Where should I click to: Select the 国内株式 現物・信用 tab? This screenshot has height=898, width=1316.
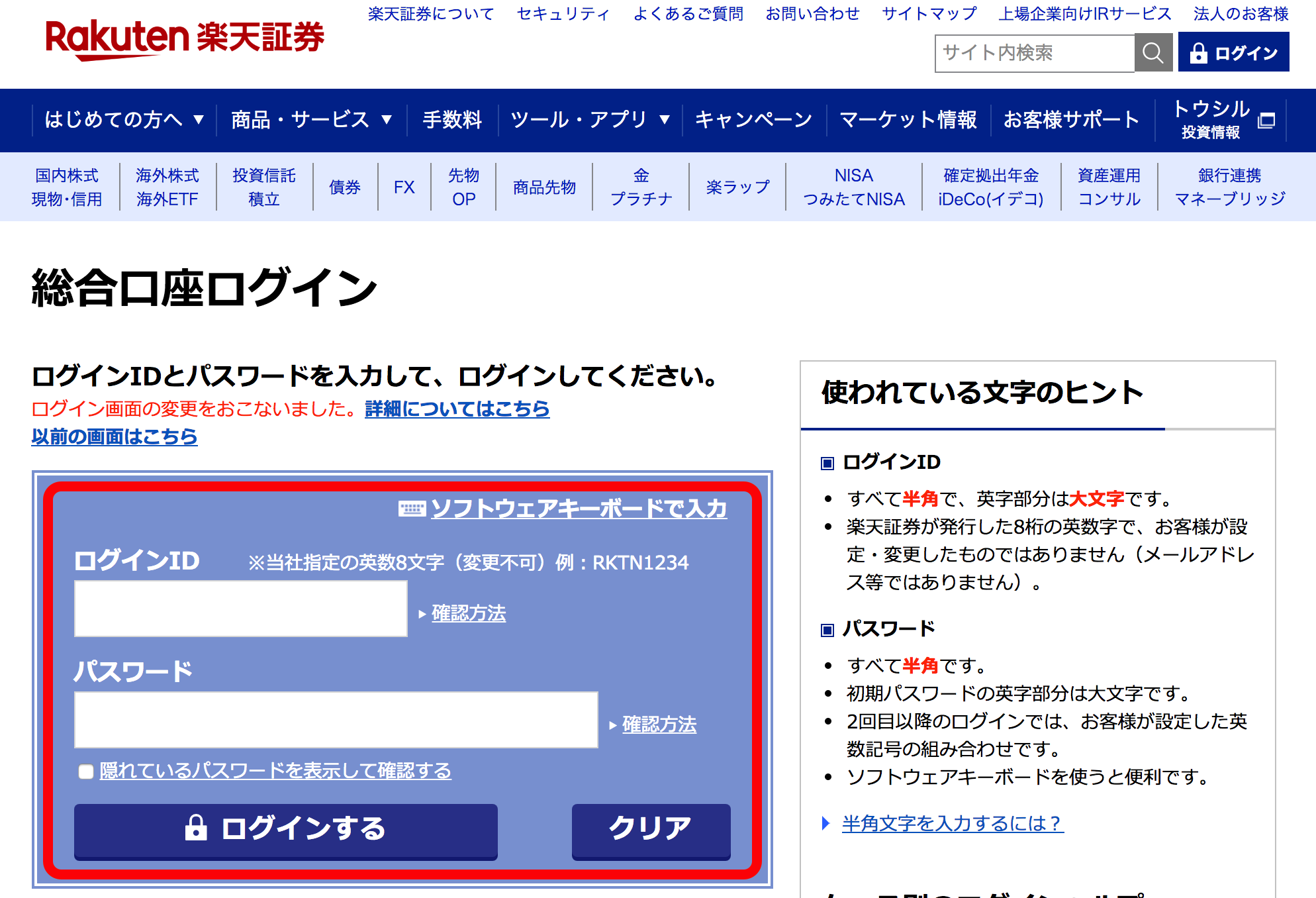(x=67, y=187)
